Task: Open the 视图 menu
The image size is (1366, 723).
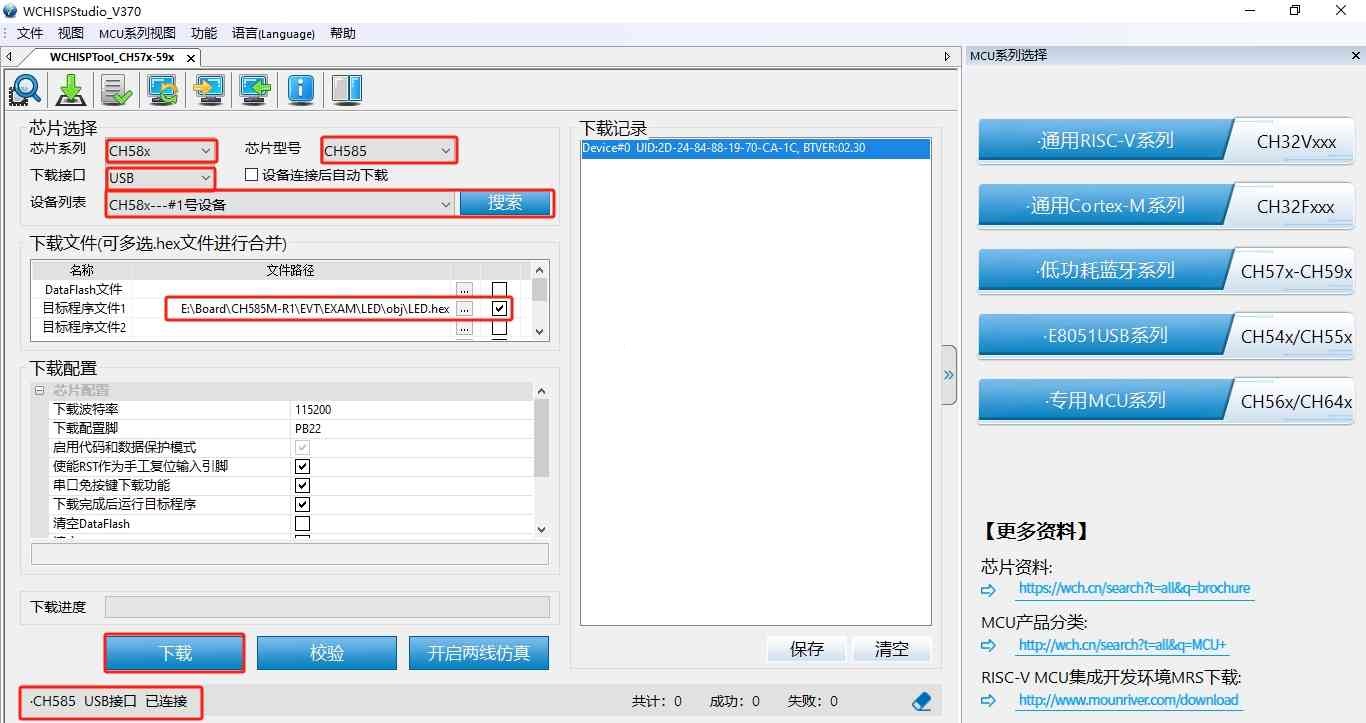Action: [71, 33]
